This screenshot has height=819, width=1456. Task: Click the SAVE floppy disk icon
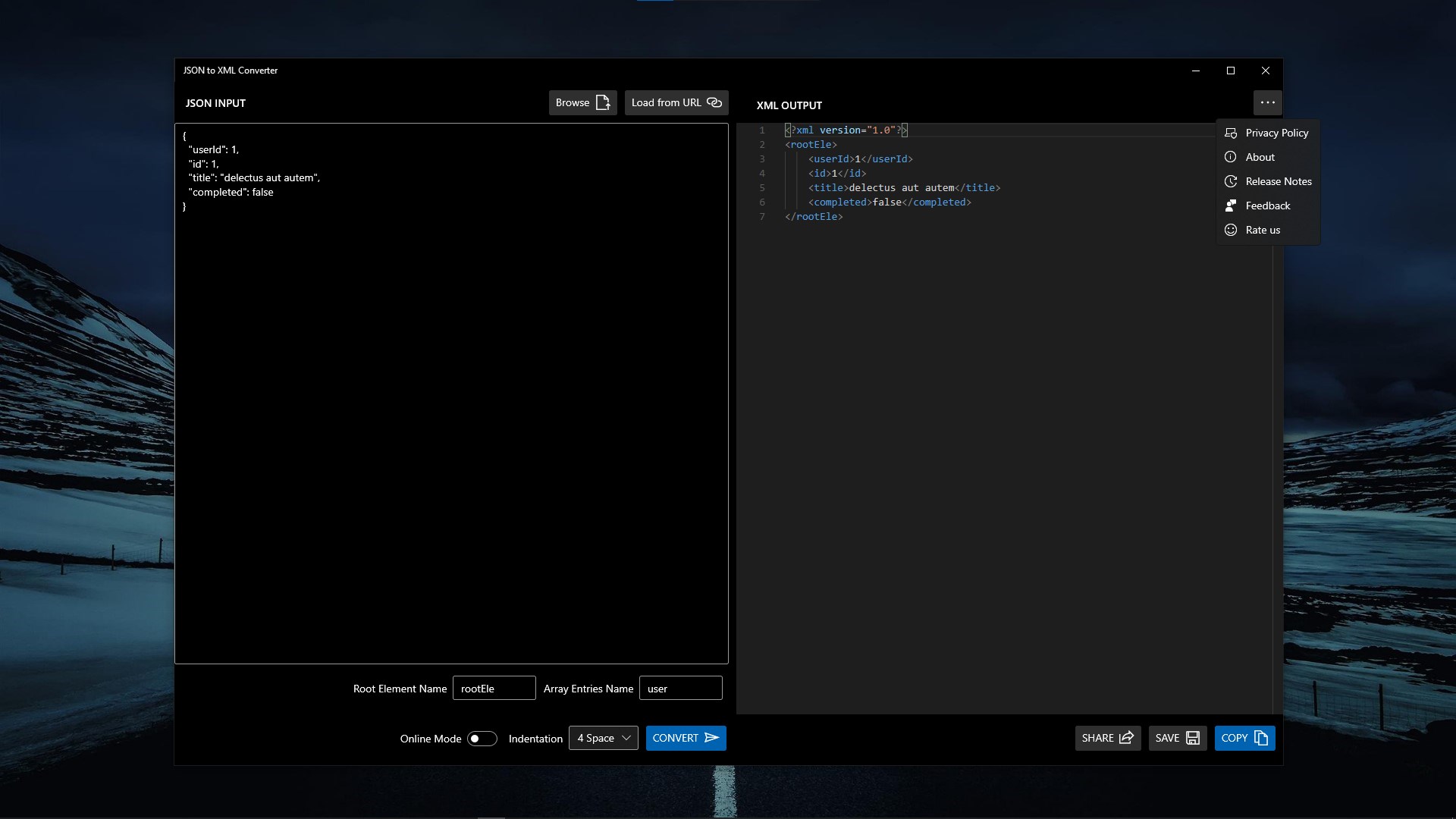(1193, 738)
